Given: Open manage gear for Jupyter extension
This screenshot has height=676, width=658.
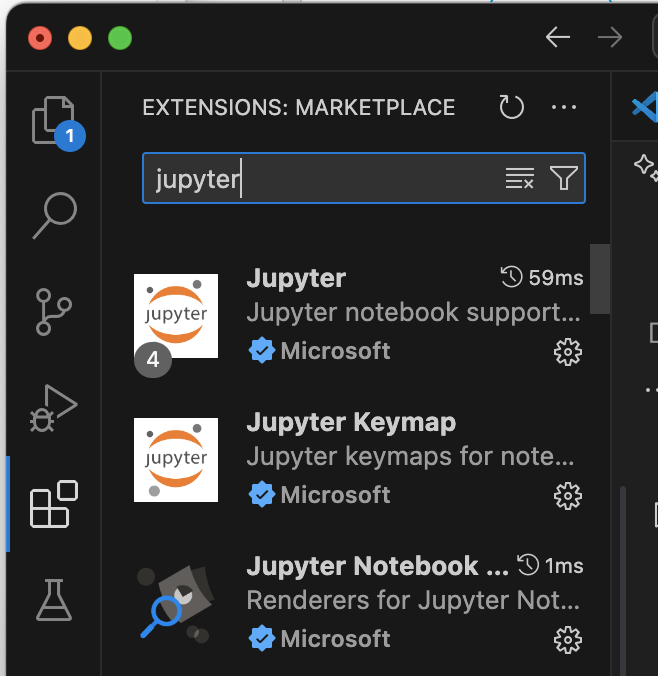Looking at the screenshot, I should (x=567, y=352).
